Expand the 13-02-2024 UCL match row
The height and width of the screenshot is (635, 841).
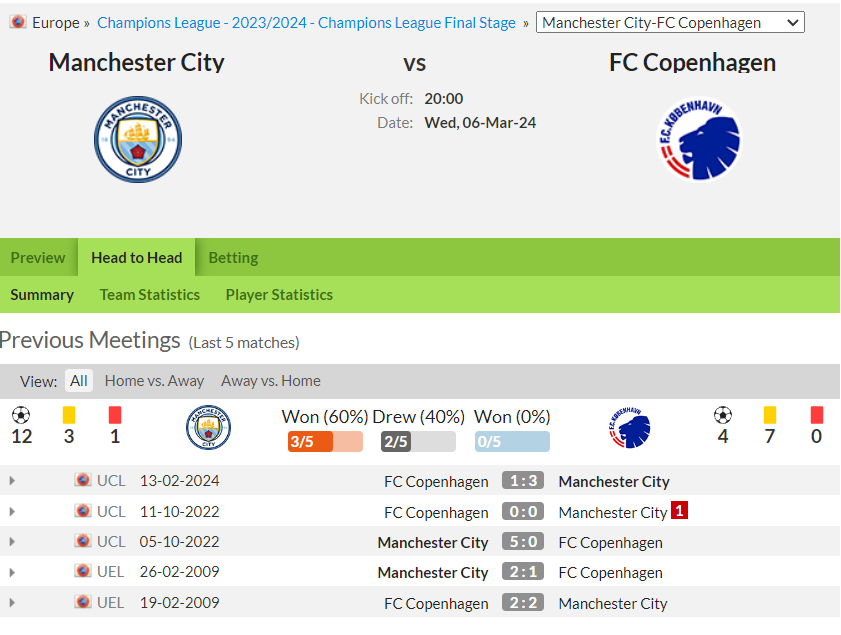[x=12, y=481]
